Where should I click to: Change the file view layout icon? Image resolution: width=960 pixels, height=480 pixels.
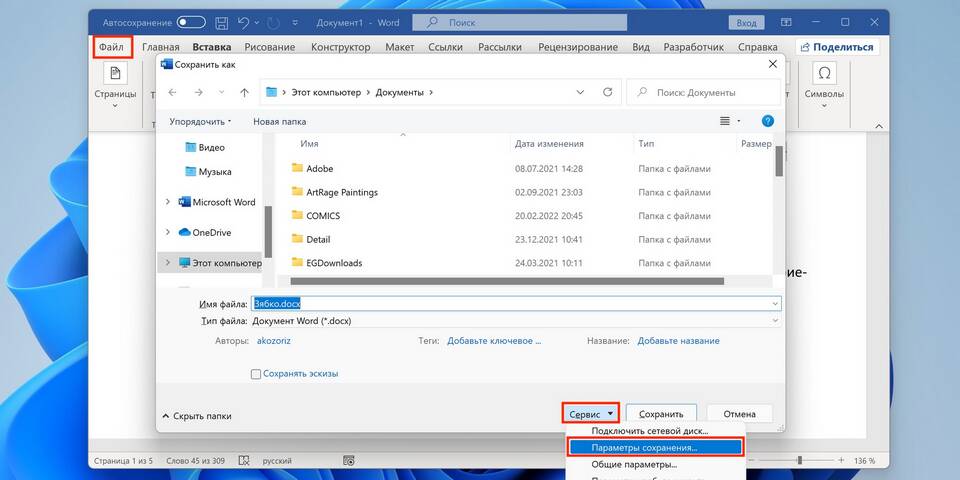click(725, 121)
